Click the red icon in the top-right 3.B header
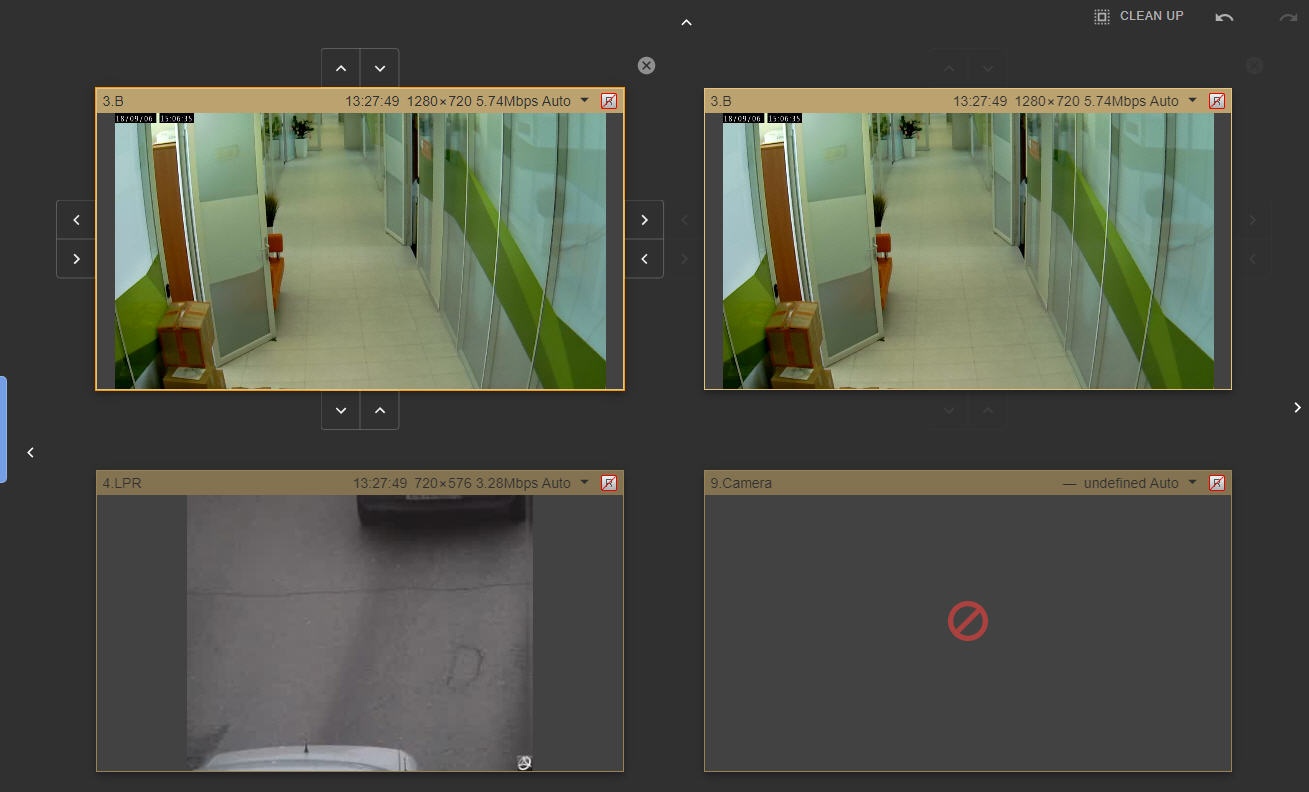The width and height of the screenshot is (1309, 792). coord(1217,101)
